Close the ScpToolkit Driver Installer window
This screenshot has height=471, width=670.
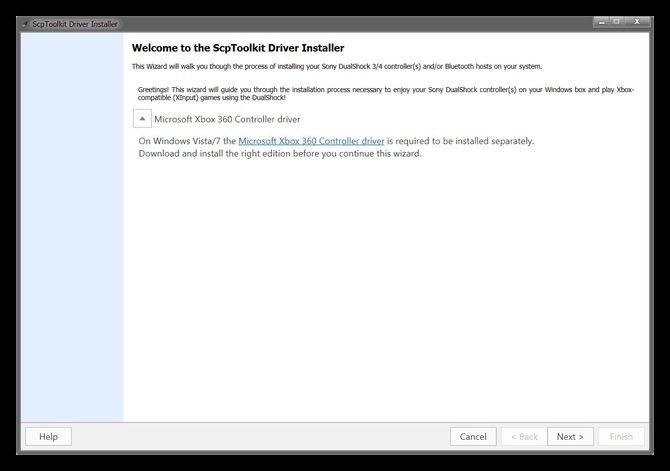pos(637,22)
